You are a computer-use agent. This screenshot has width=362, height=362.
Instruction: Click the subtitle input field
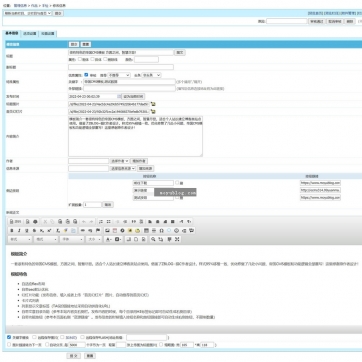[121, 67]
